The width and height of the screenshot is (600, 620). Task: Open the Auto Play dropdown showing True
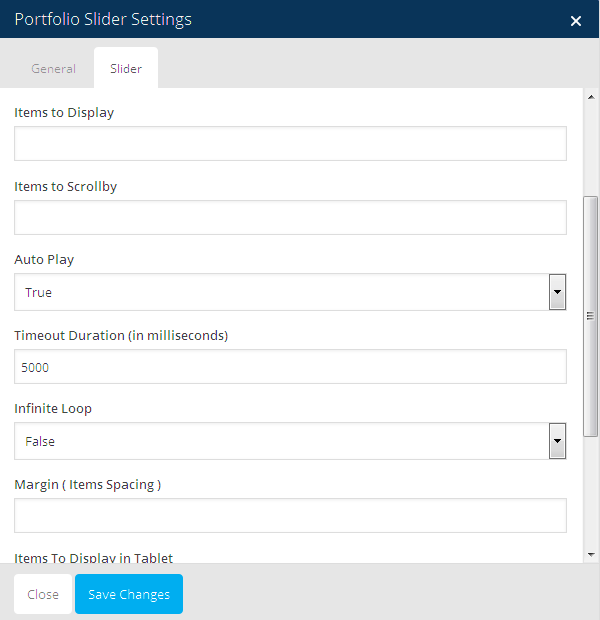pyautogui.click(x=281, y=293)
